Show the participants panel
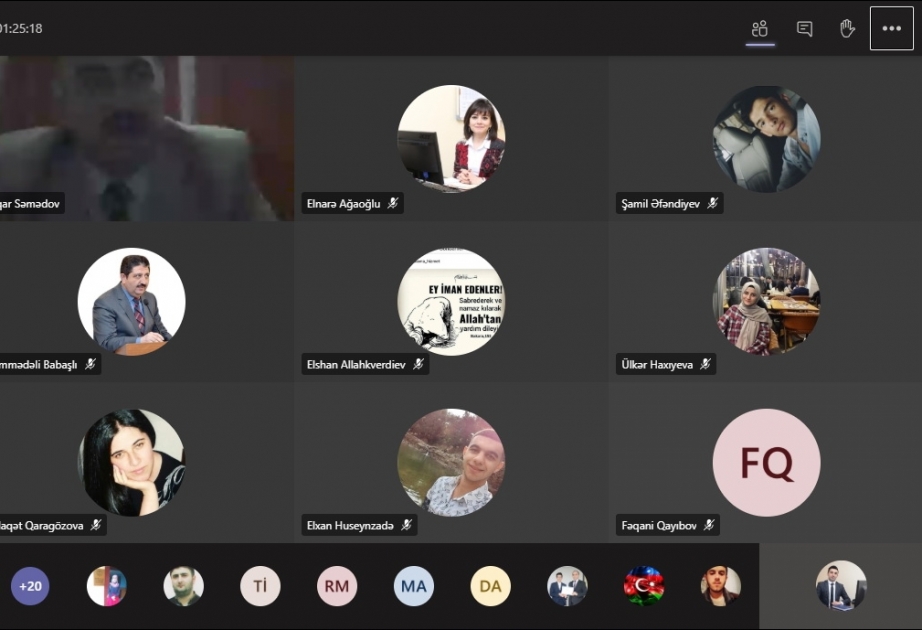The image size is (922, 630). (x=760, y=28)
